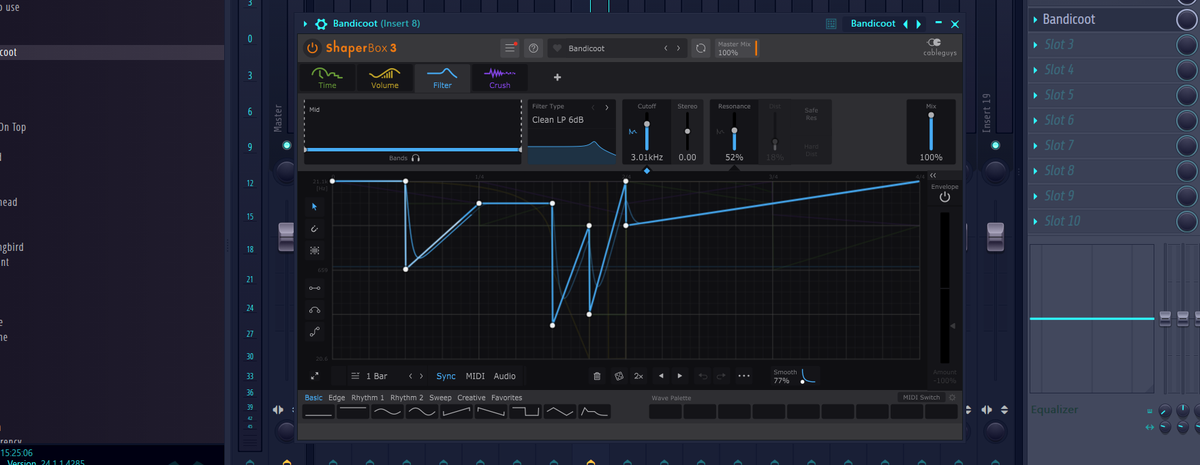Select the Crush shaper tab
Viewport: 1200px width, 465px height.
[500, 78]
